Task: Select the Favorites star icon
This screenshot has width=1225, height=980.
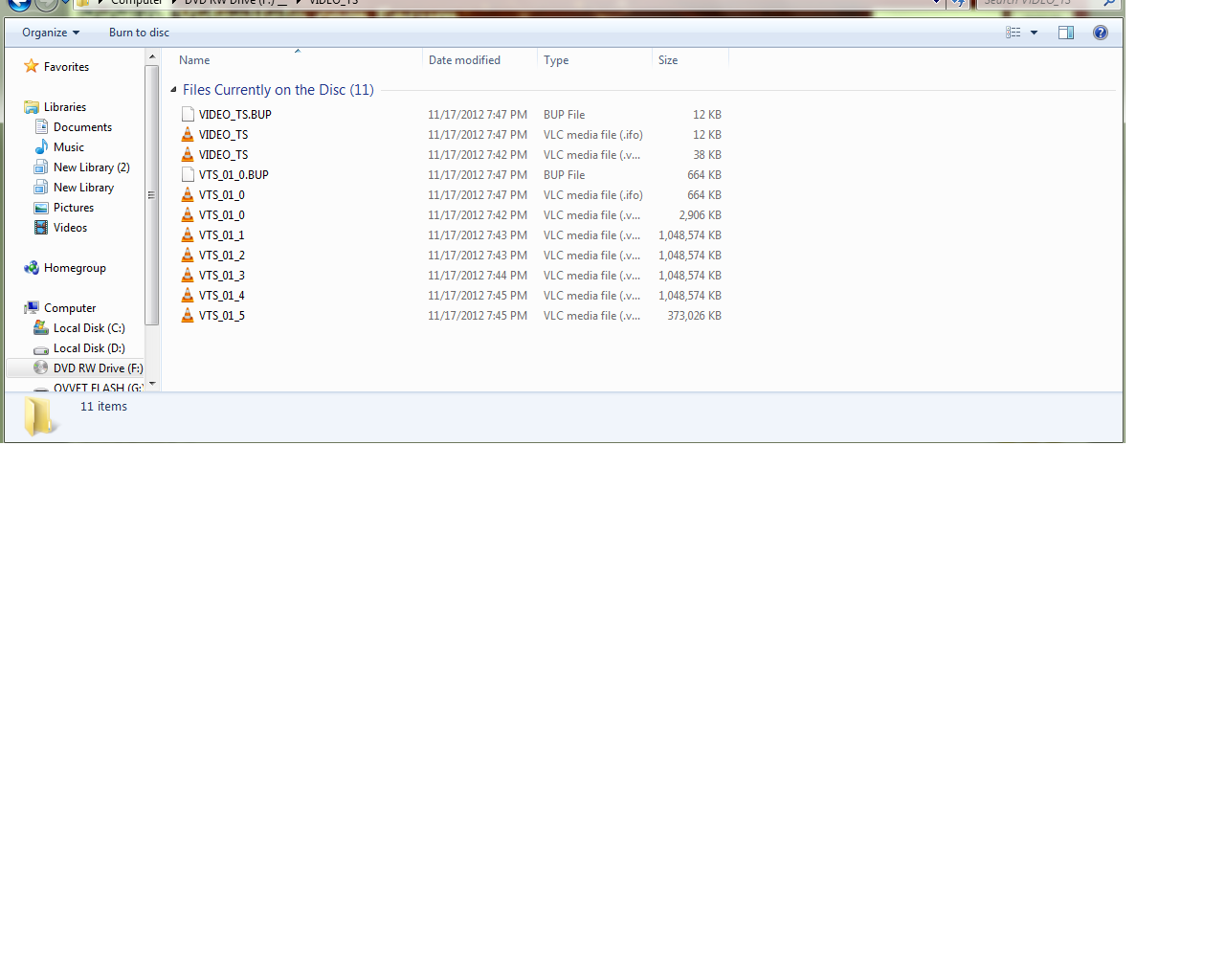Action: point(32,66)
